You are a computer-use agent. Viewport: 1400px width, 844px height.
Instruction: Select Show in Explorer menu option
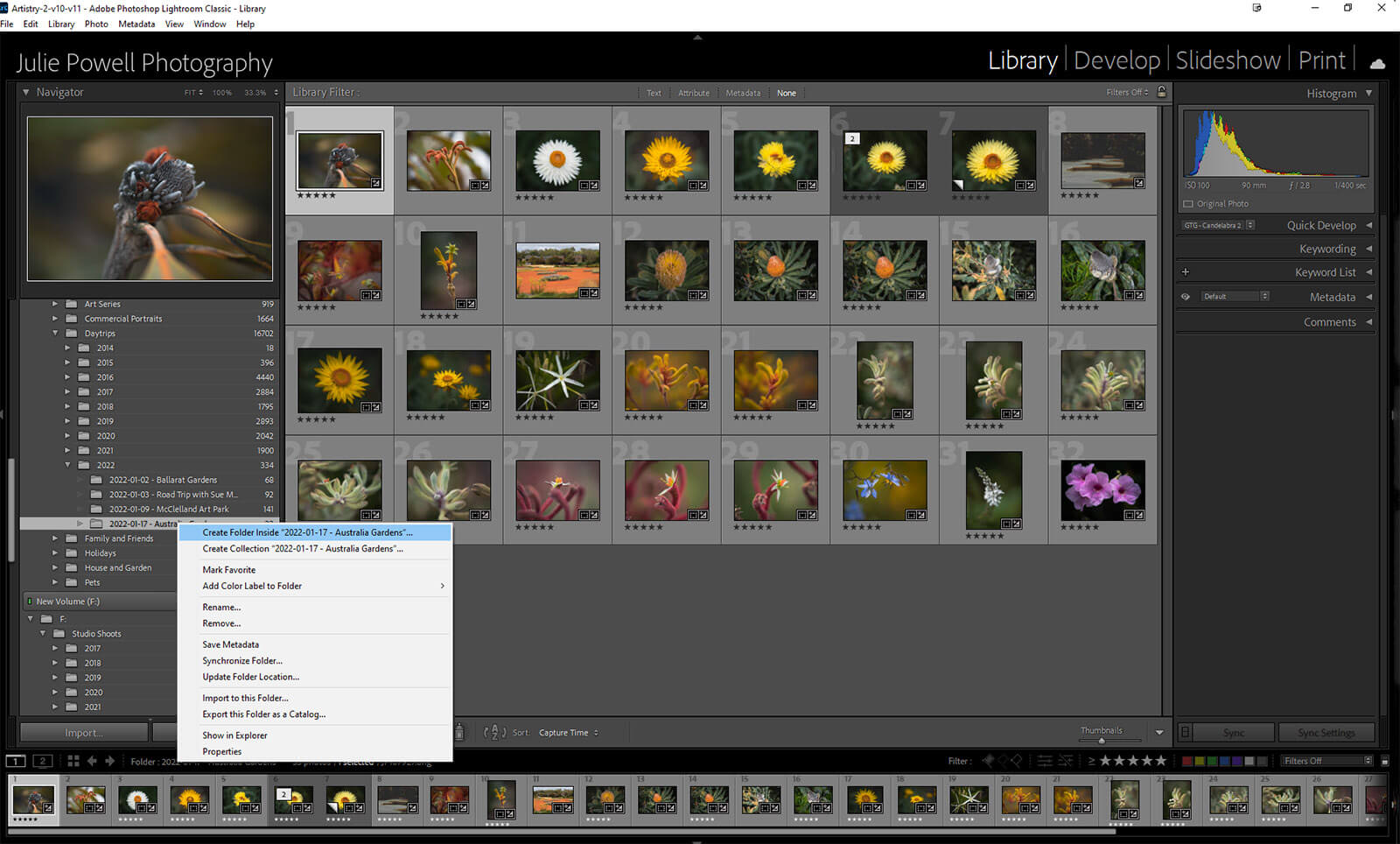coord(234,735)
